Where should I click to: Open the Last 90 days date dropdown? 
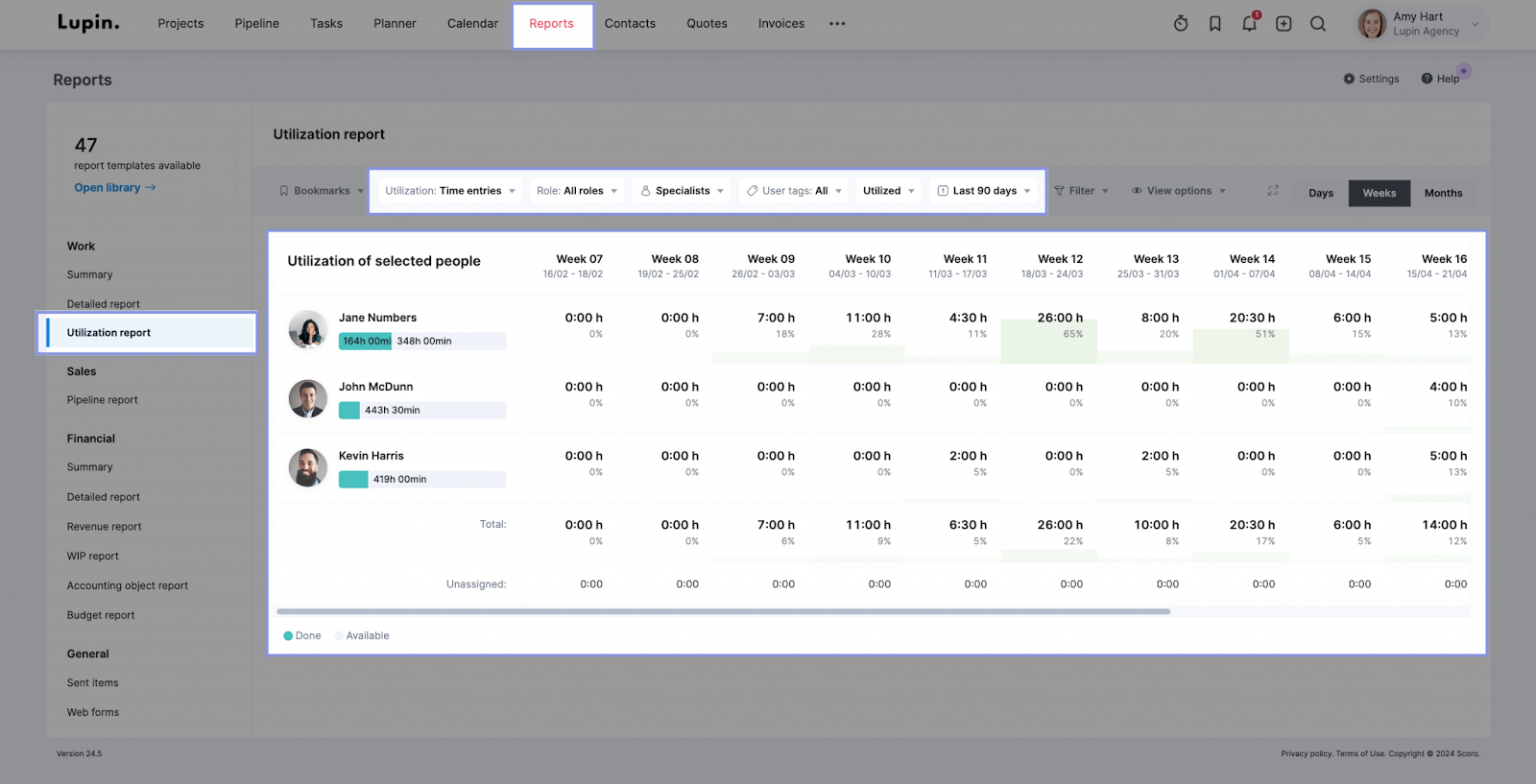[984, 190]
